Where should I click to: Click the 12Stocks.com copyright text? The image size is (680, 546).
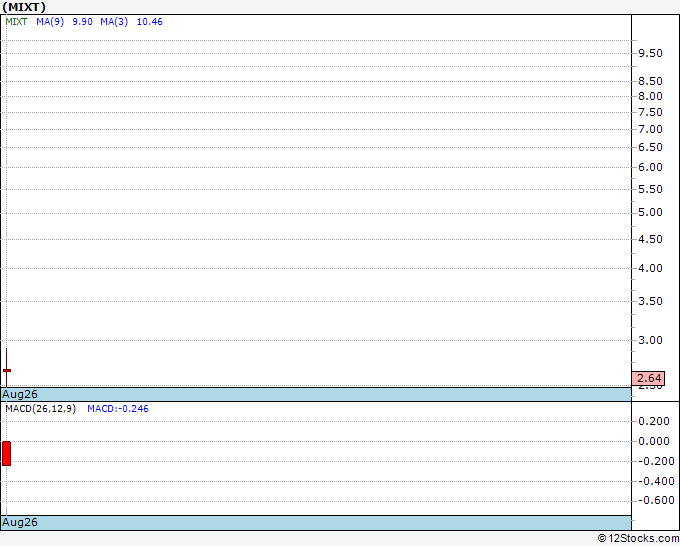pyautogui.click(x=638, y=539)
